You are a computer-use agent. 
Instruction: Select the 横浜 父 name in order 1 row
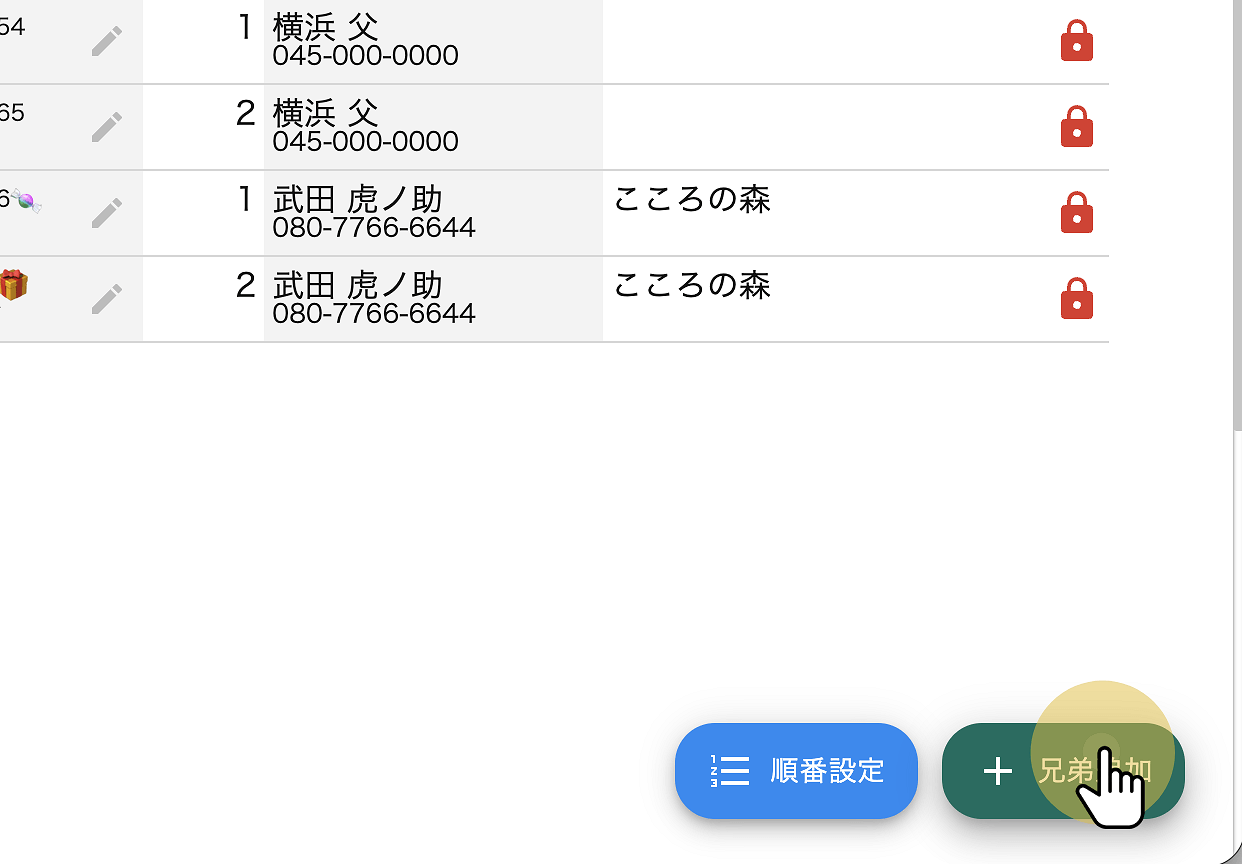tap(325, 27)
